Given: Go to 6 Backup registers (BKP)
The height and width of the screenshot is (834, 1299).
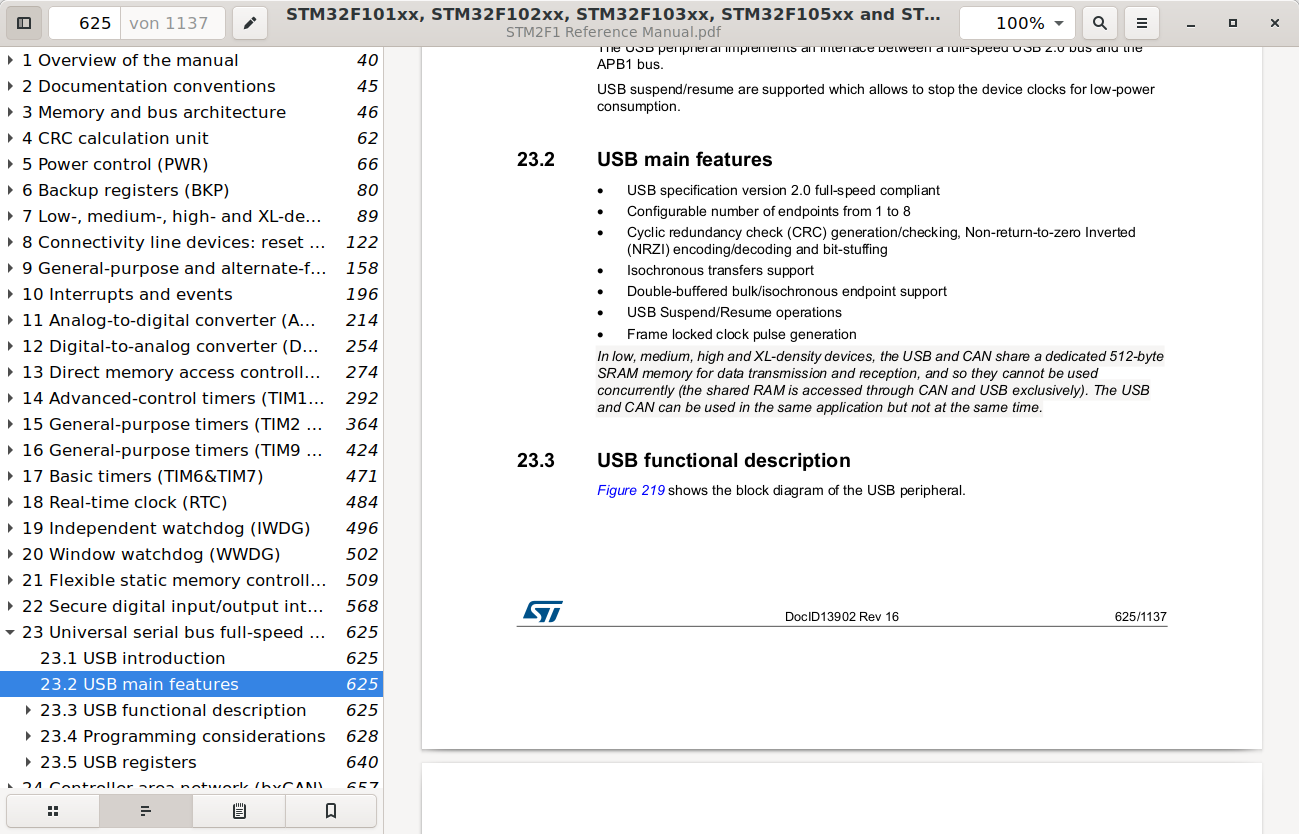Looking at the screenshot, I should [191, 190].
